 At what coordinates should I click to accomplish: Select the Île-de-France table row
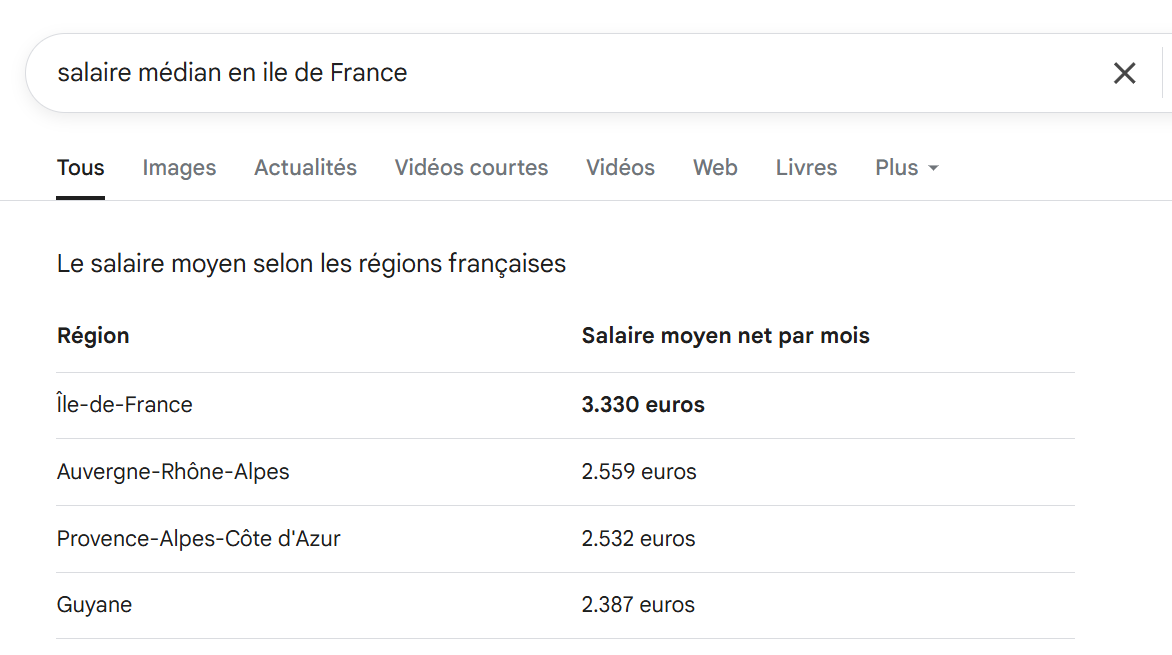pyautogui.click(x=566, y=405)
